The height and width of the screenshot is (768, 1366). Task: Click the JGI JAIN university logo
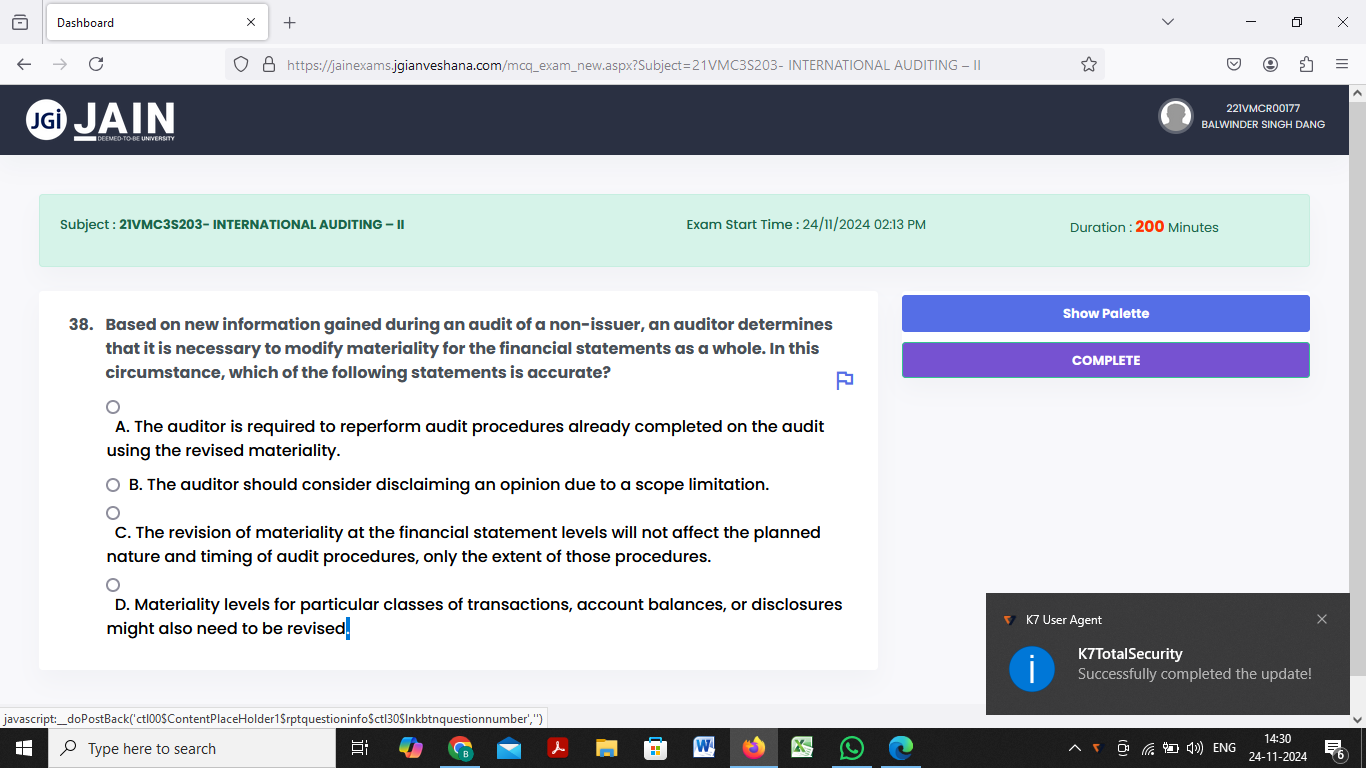[100, 120]
